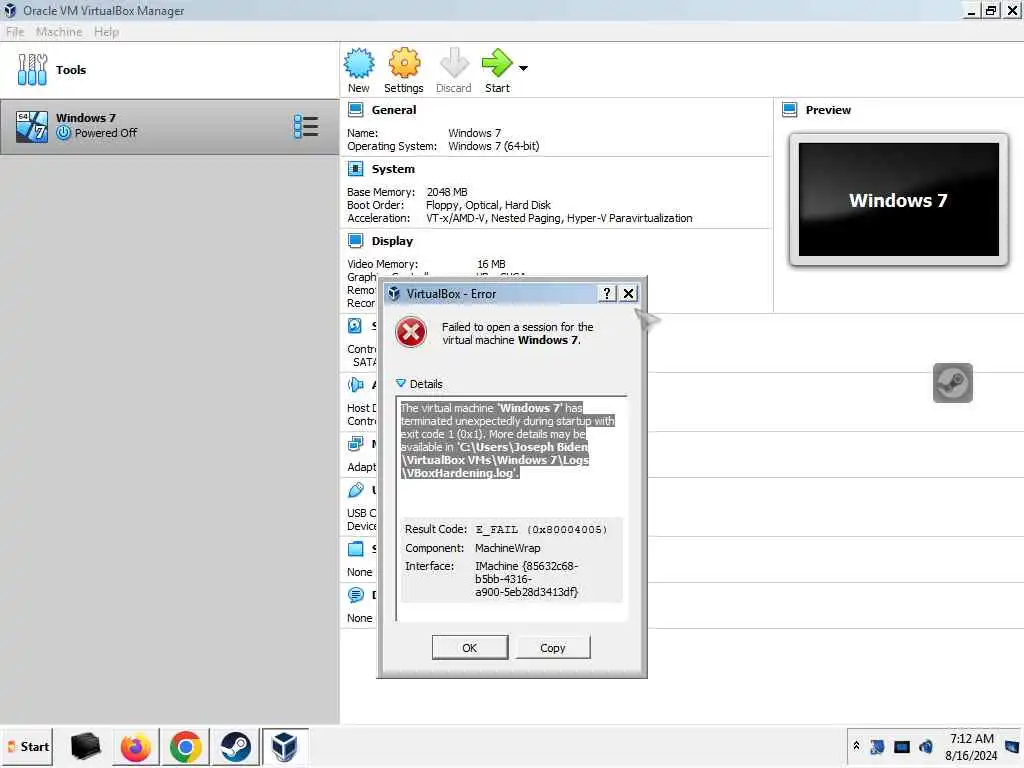Open Steam from the taskbar

click(x=236, y=746)
